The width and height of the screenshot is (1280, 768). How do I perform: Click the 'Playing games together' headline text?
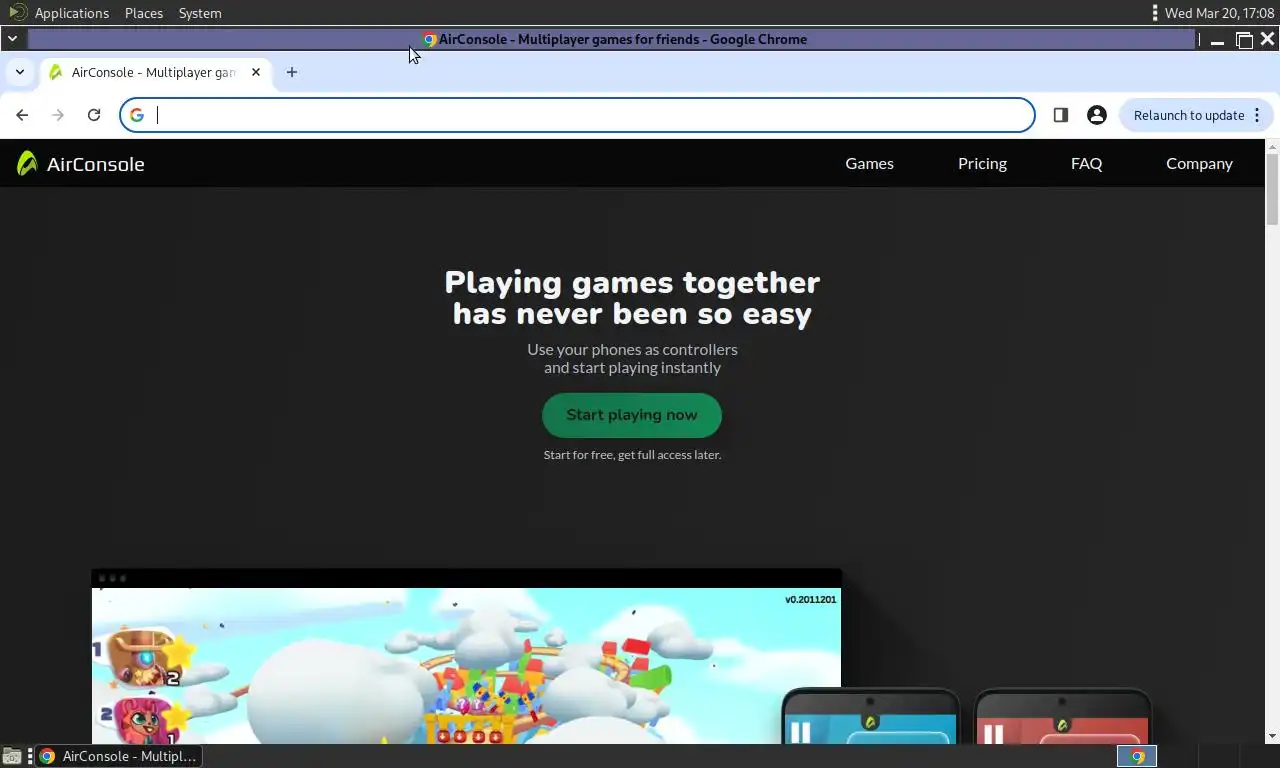click(632, 282)
